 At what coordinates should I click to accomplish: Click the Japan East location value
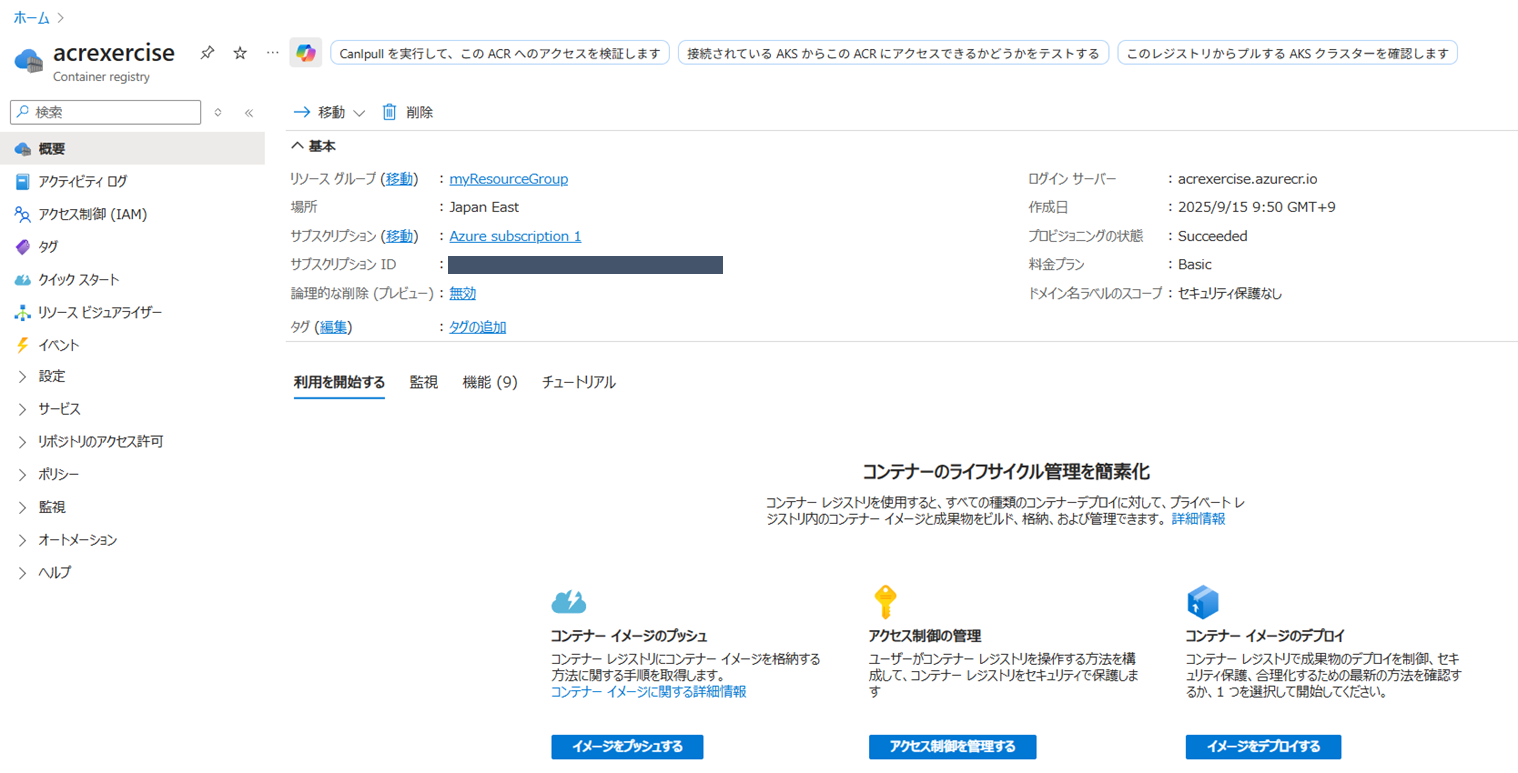(484, 207)
